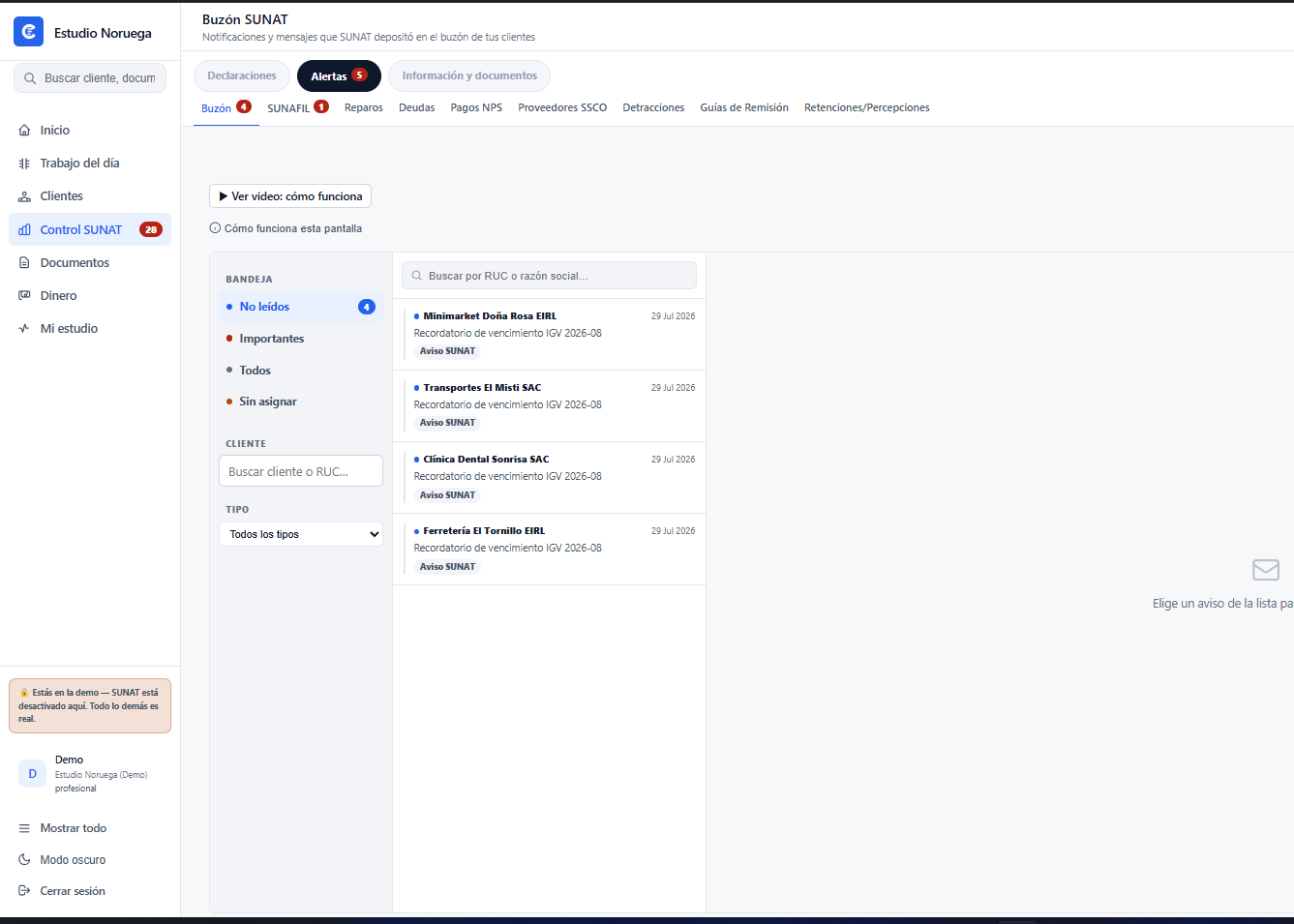
Task: Play Ver video: cómo funciona
Action: [x=290, y=196]
